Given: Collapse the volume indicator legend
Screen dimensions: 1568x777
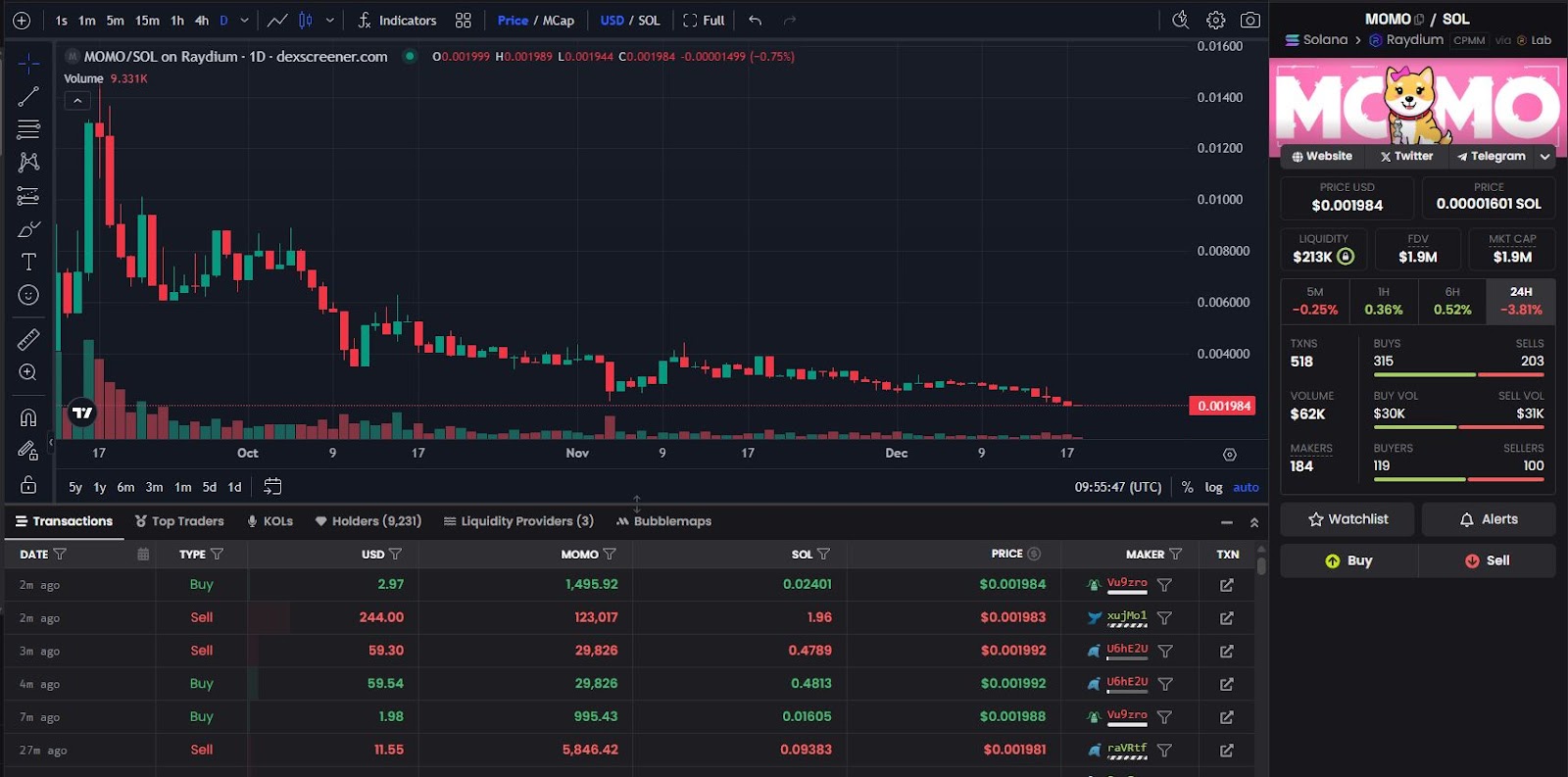Looking at the screenshot, I should tap(77, 100).
